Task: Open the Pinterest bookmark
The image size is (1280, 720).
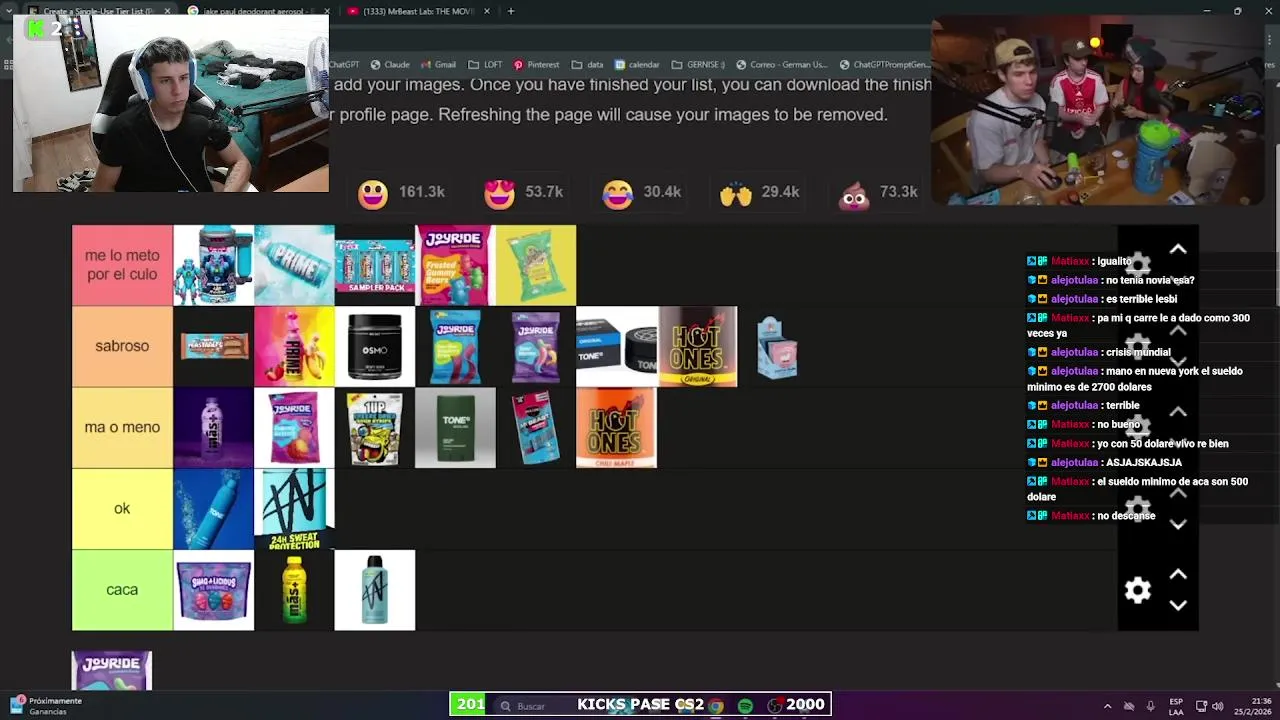Action: pyautogui.click(x=536, y=64)
